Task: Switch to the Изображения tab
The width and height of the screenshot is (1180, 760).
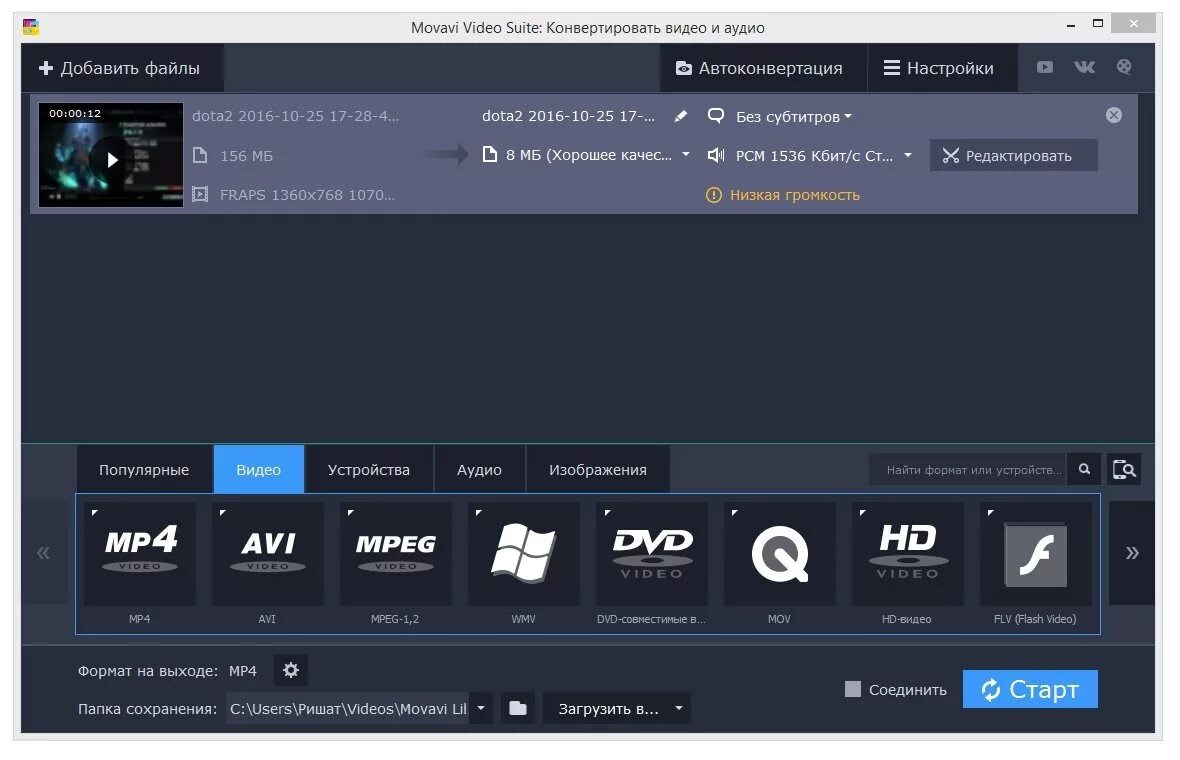Action: coord(598,470)
